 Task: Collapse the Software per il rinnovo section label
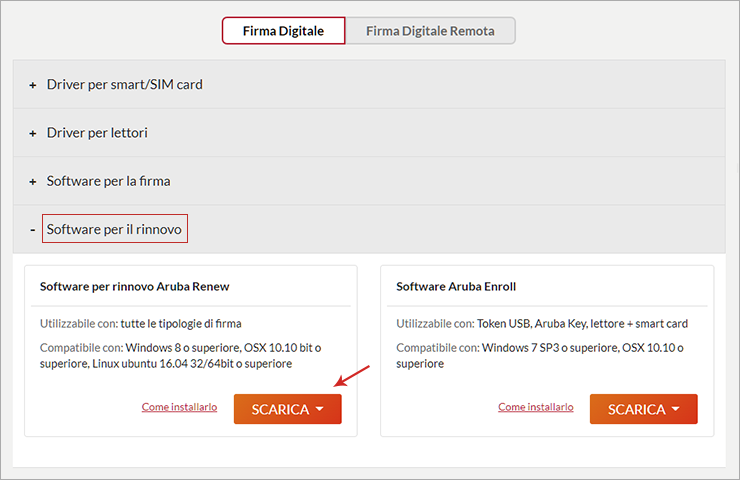point(114,230)
